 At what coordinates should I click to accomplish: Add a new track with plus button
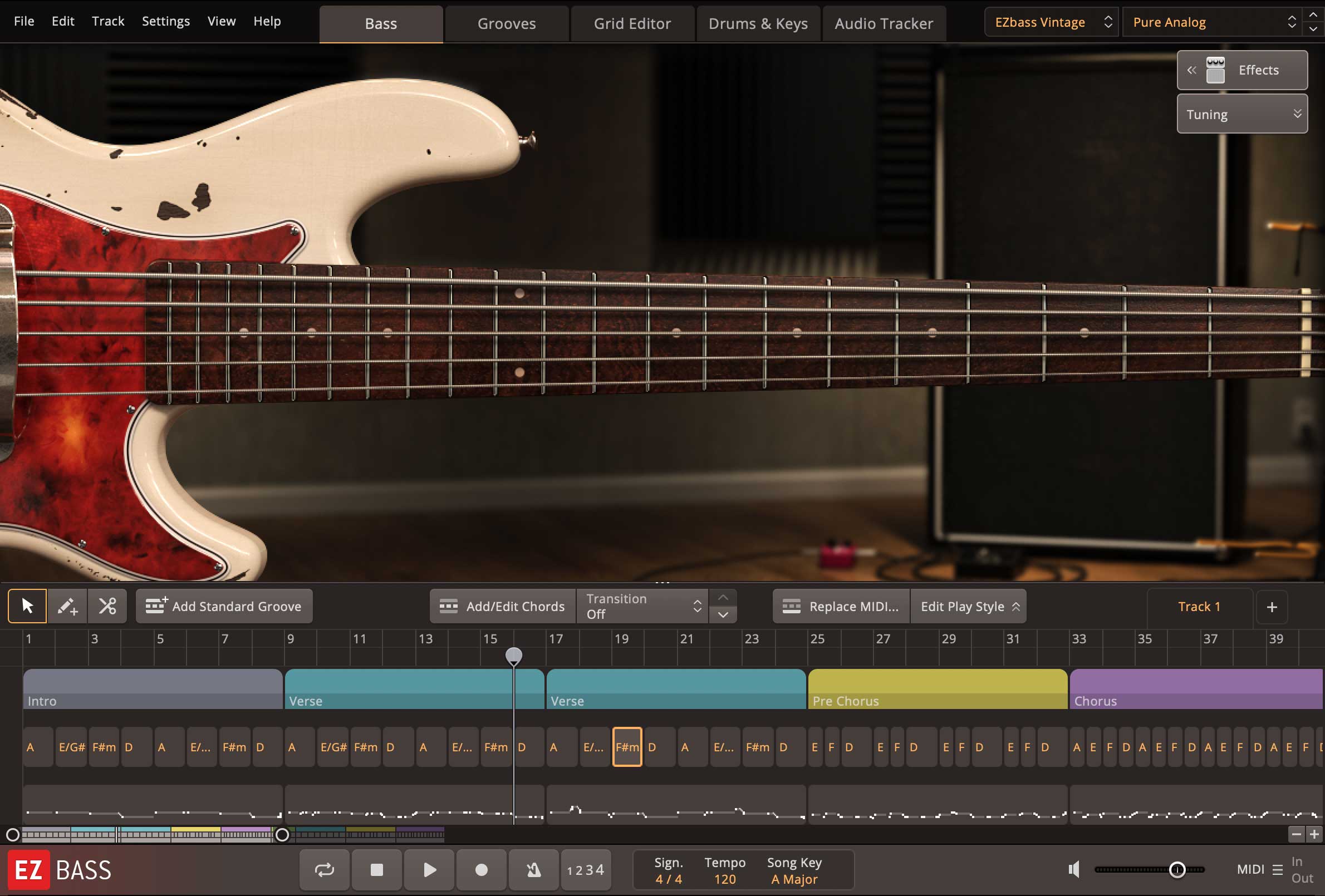coord(1272,607)
